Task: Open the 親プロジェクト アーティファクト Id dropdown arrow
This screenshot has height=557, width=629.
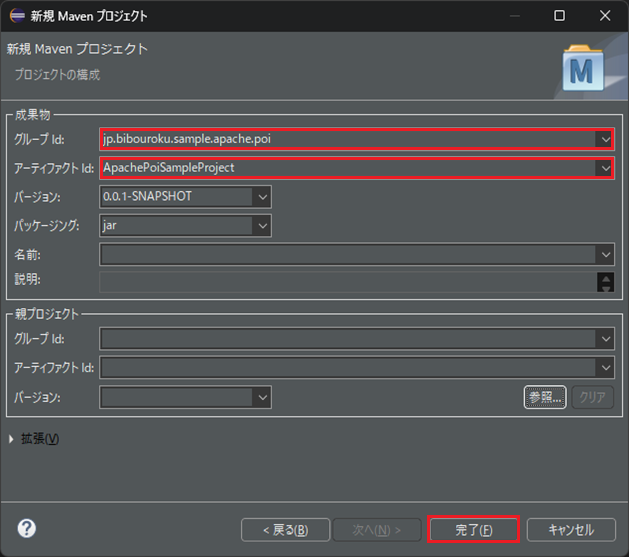Action: click(605, 368)
